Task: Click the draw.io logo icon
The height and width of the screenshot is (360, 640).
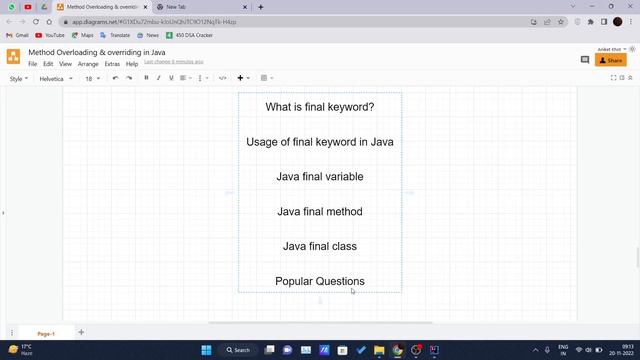Action: [x=13, y=57]
